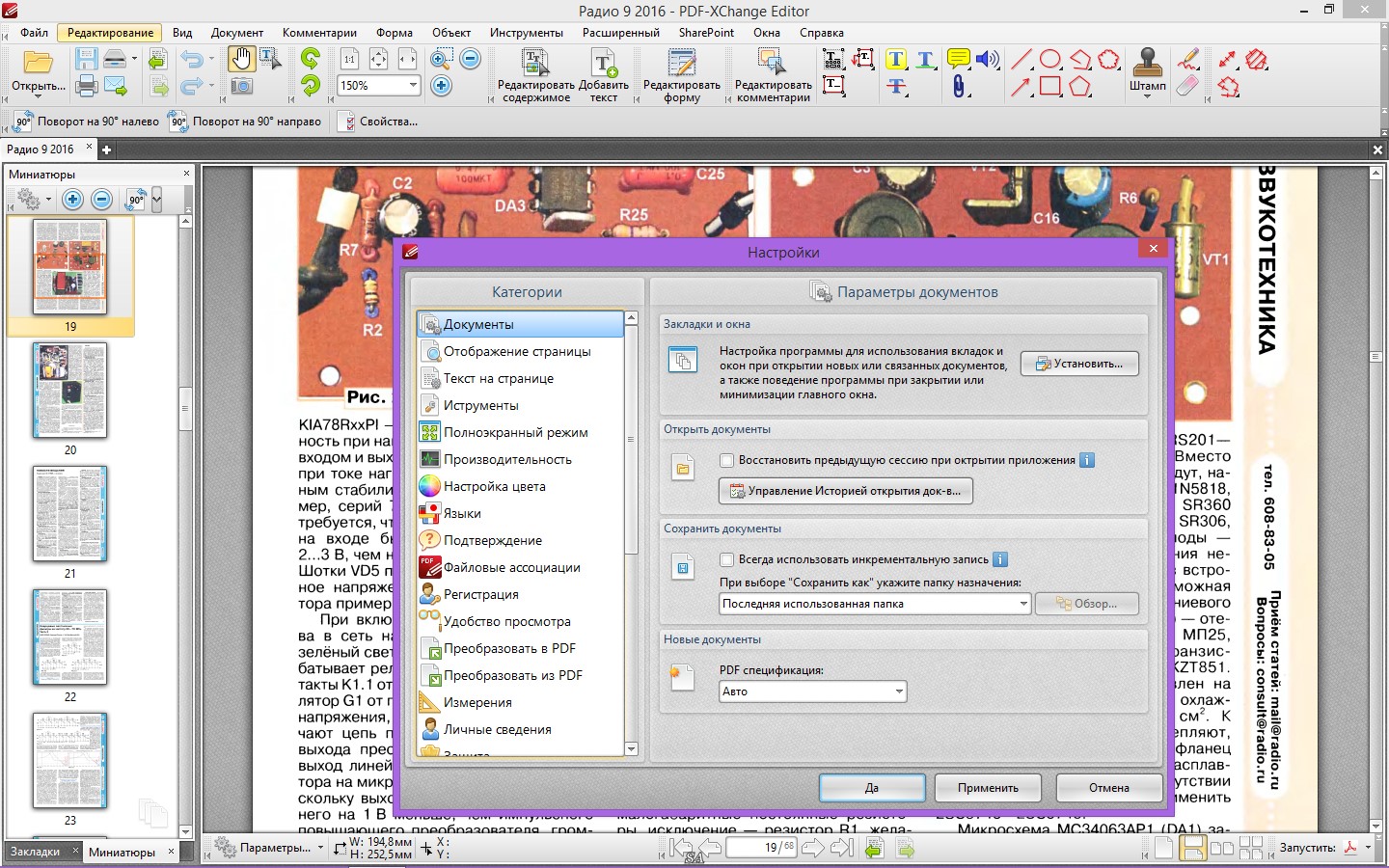Click Add Text (Добавить текст) tool

[x=604, y=75]
